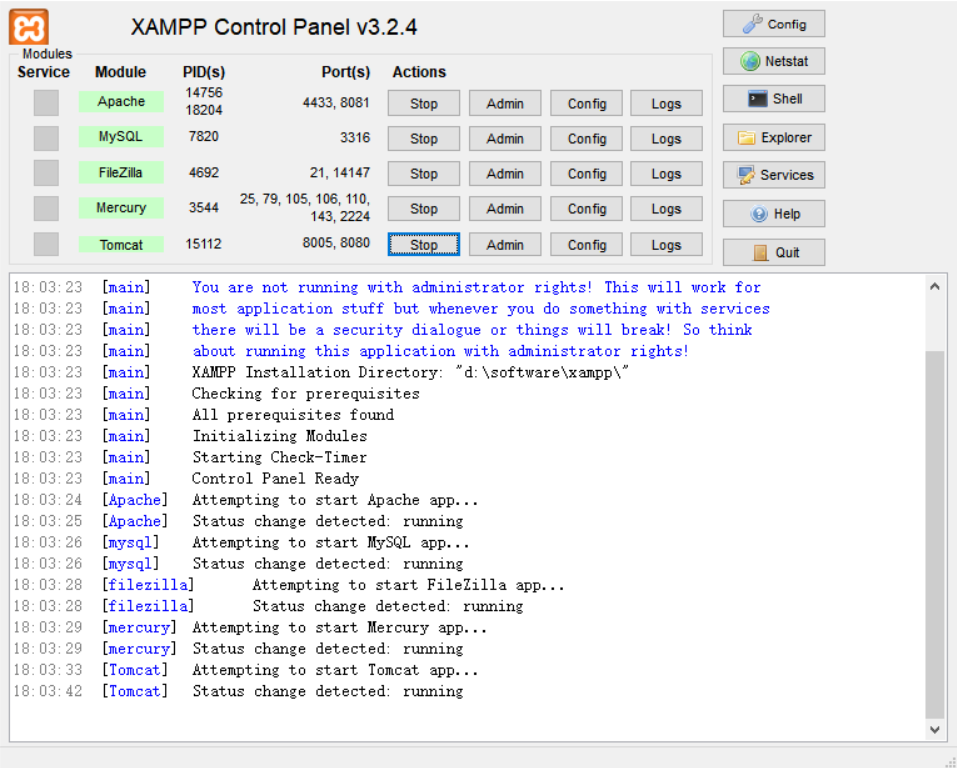Viewport: 957px width, 768px height.
Task: Open Help button with question icon
Action: (774, 214)
